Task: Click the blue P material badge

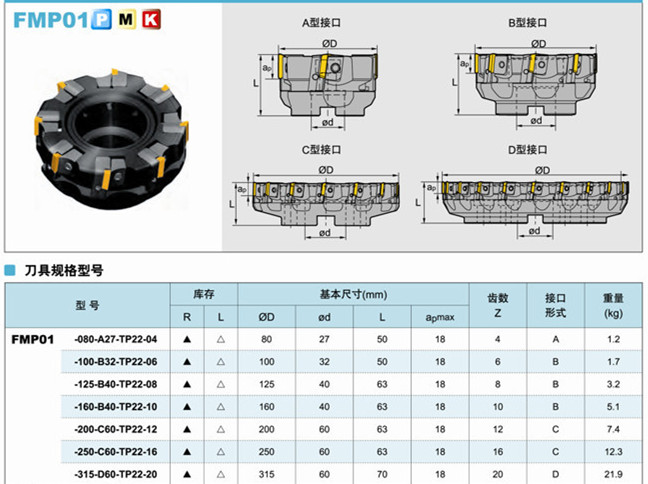Action: (101, 19)
